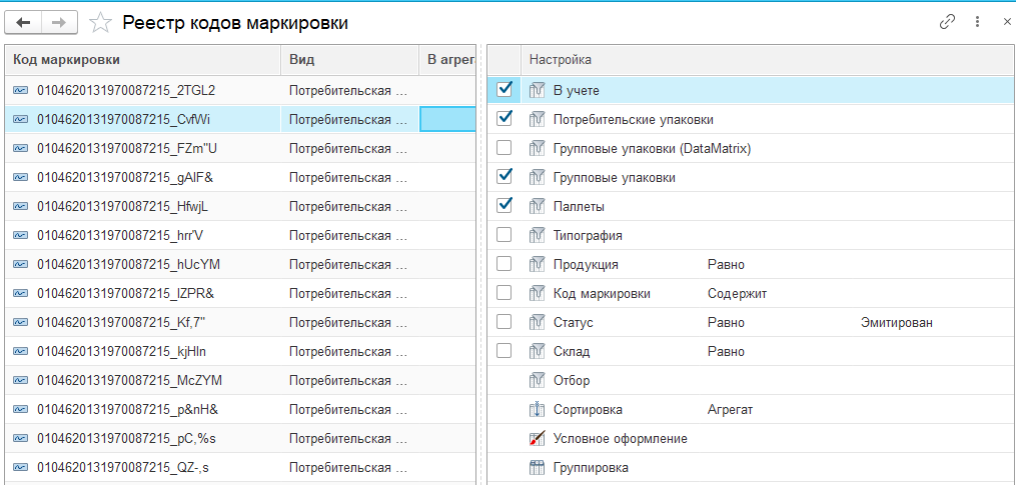The height and width of the screenshot is (485, 1016).
Task: Add page to favorites with star icon
Action: (x=100, y=22)
